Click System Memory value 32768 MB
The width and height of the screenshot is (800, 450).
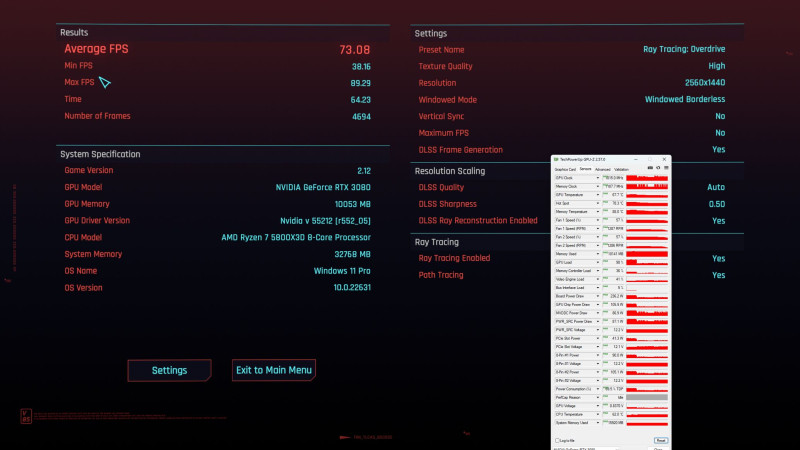click(x=353, y=254)
